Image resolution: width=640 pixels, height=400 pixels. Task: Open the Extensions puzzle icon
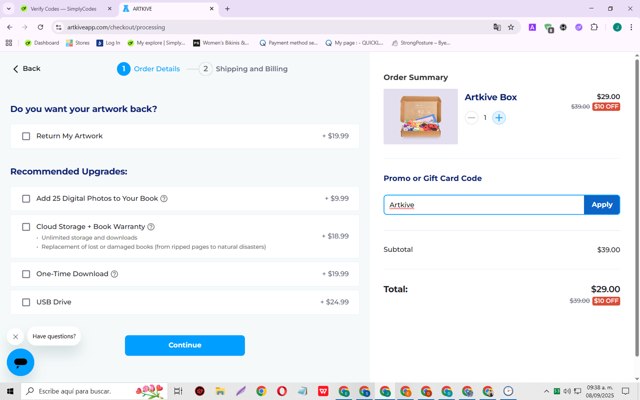tap(594, 27)
